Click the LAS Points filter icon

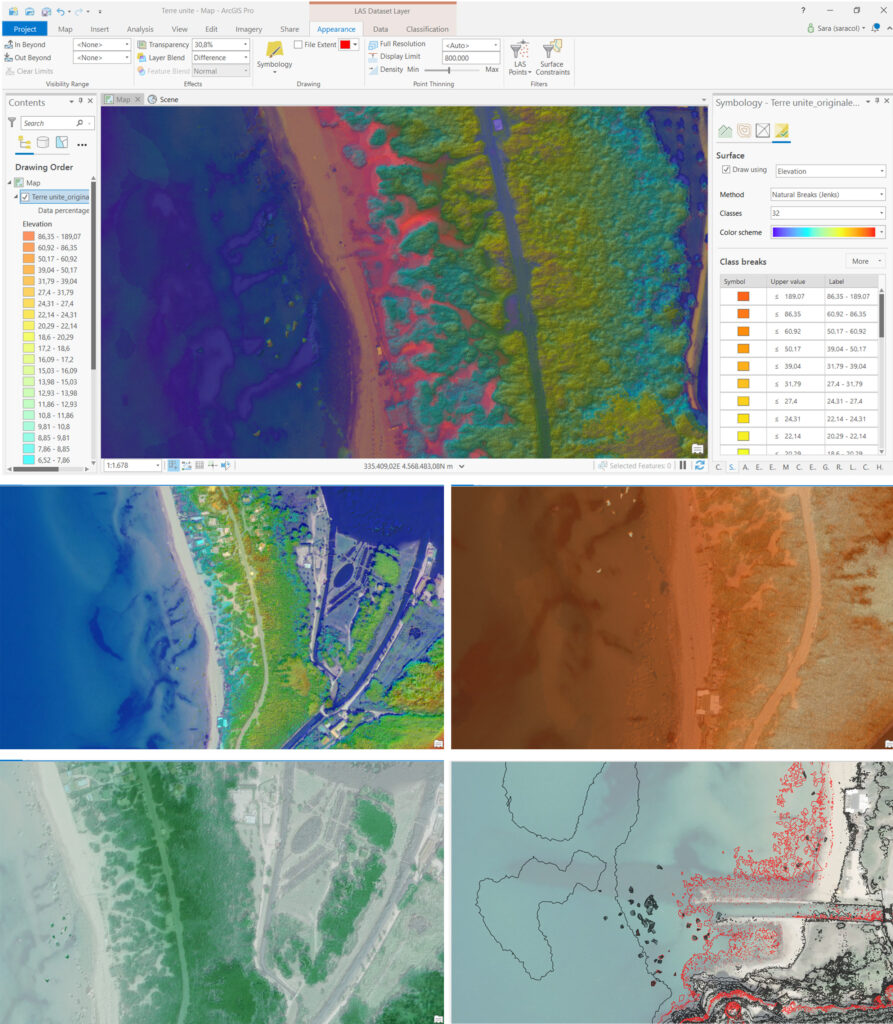519,57
